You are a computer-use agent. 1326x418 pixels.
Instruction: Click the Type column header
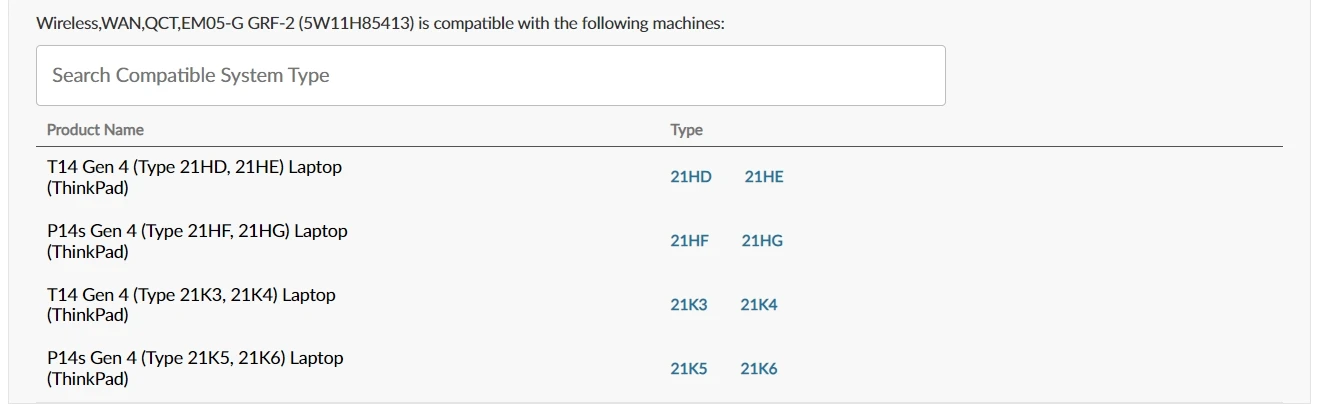[686, 130]
